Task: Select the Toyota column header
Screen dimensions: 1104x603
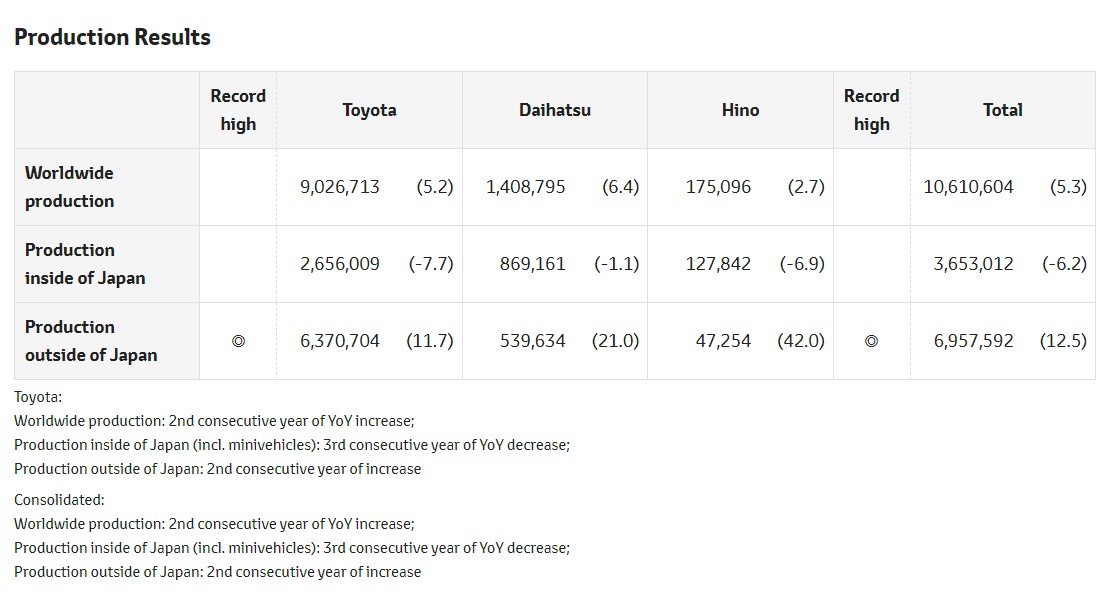Action: pos(369,110)
